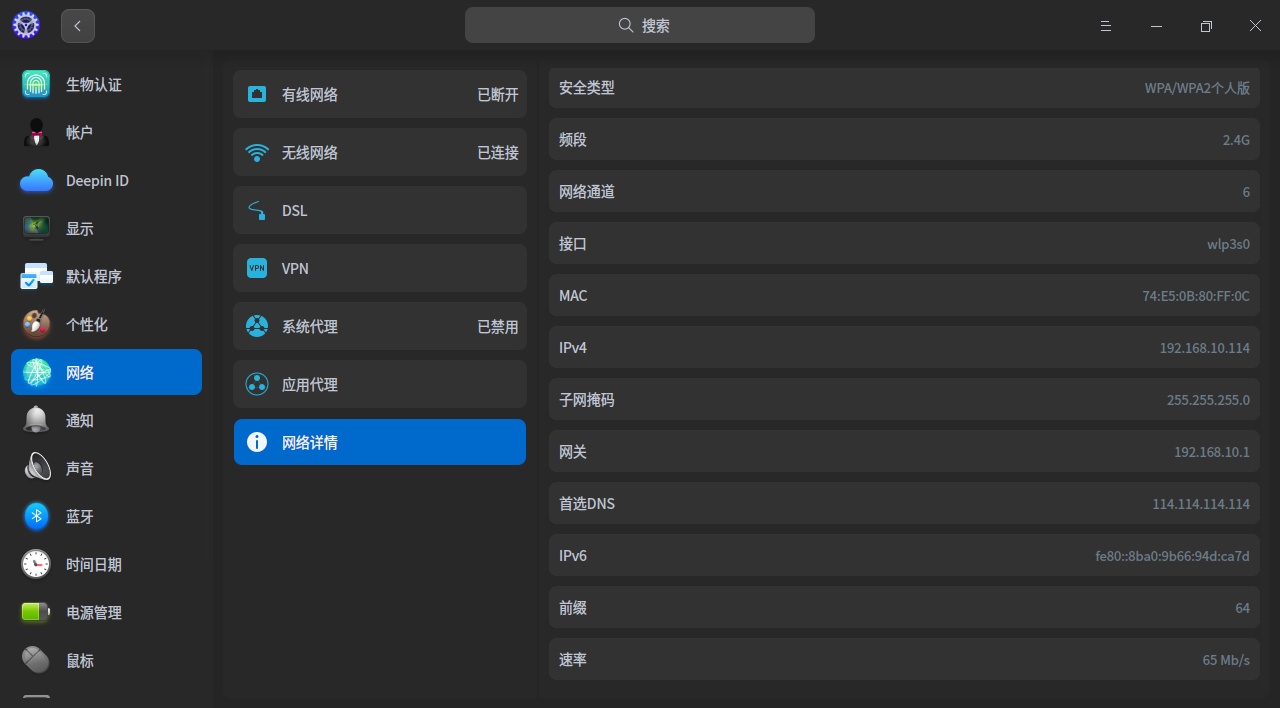Click the IPv4 address 192.168.10.114
The width and height of the screenshot is (1280, 708).
pyautogui.click(x=1205, y=348)
